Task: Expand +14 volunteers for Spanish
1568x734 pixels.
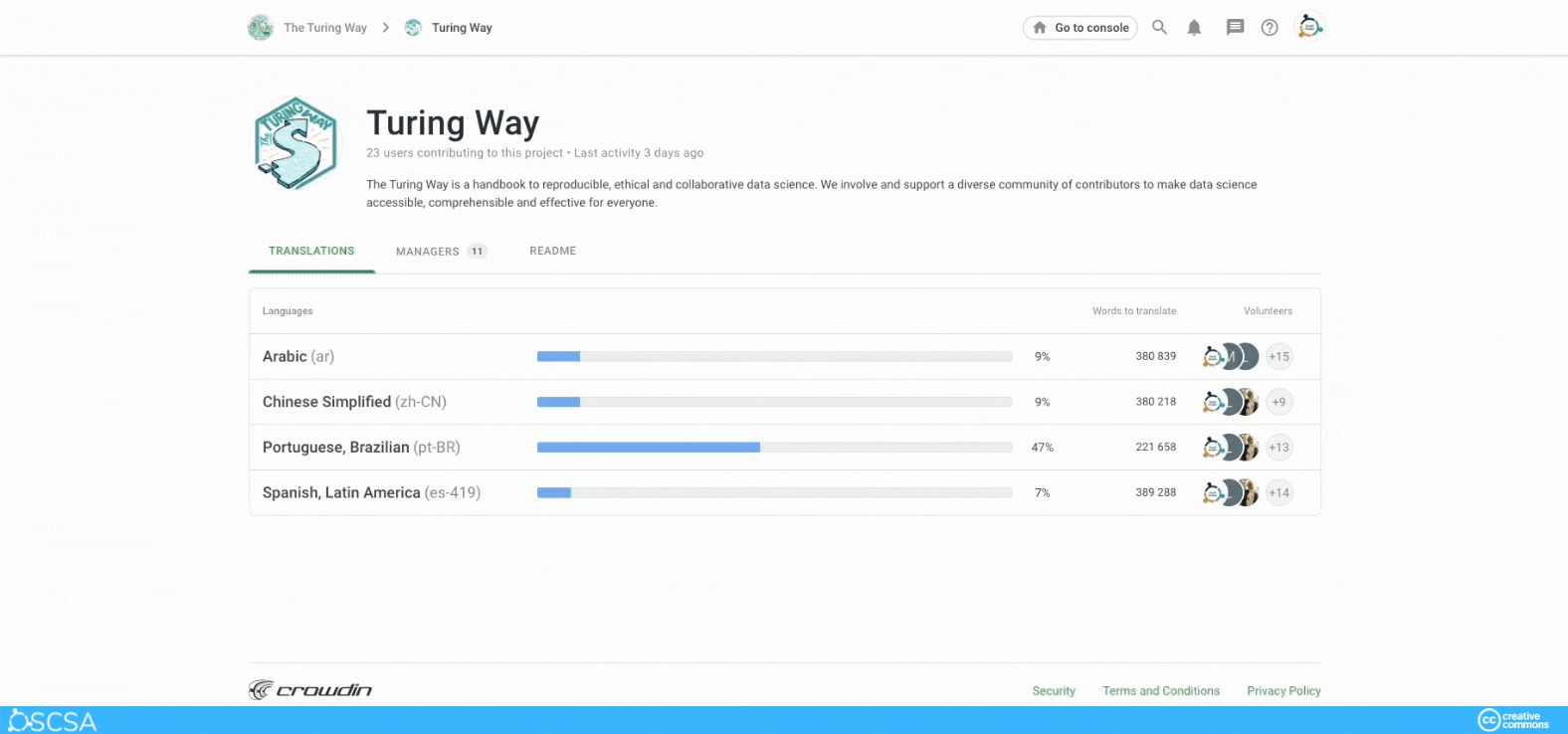Action: pyautogui.click(x=1278, y=493)
